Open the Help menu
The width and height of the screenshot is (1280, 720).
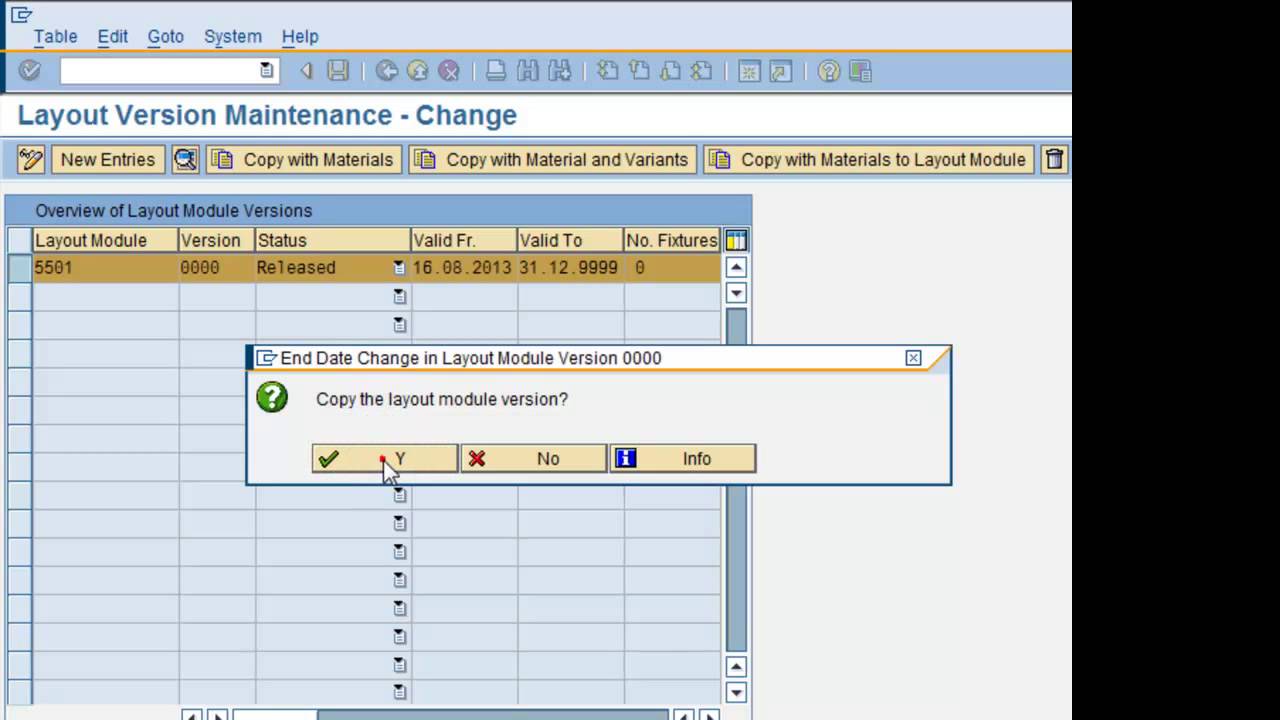300,36
